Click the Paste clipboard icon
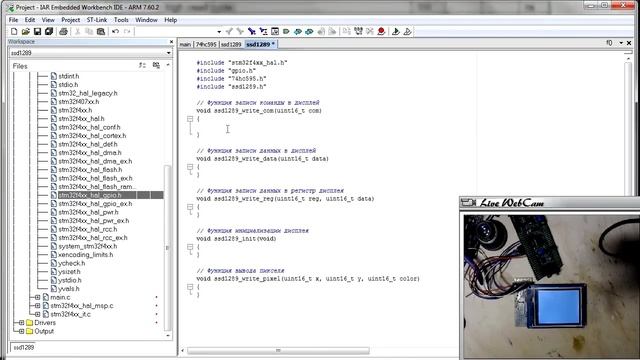Viewport: 640px width, 360px height. [x=101, y=31]
